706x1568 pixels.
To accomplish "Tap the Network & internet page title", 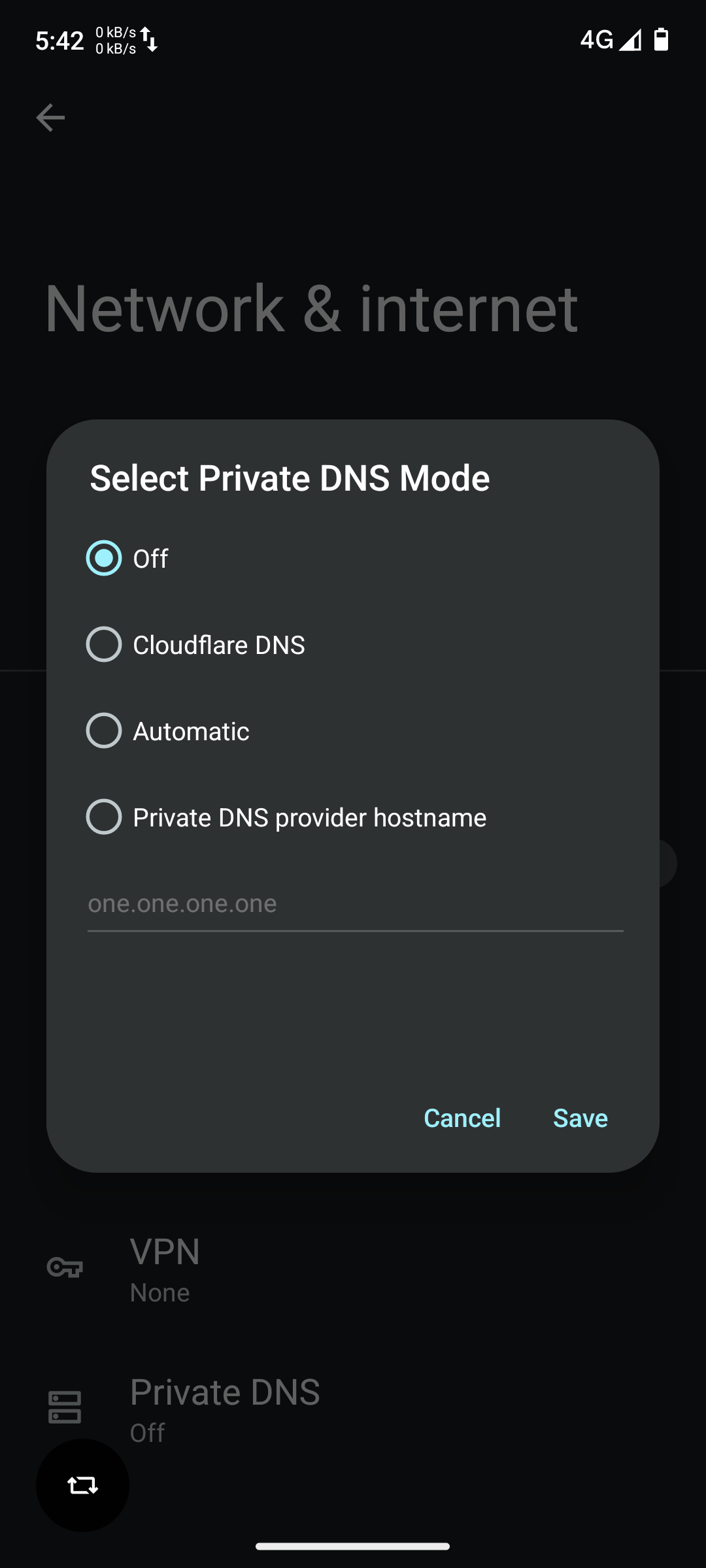I will [311, 308].
